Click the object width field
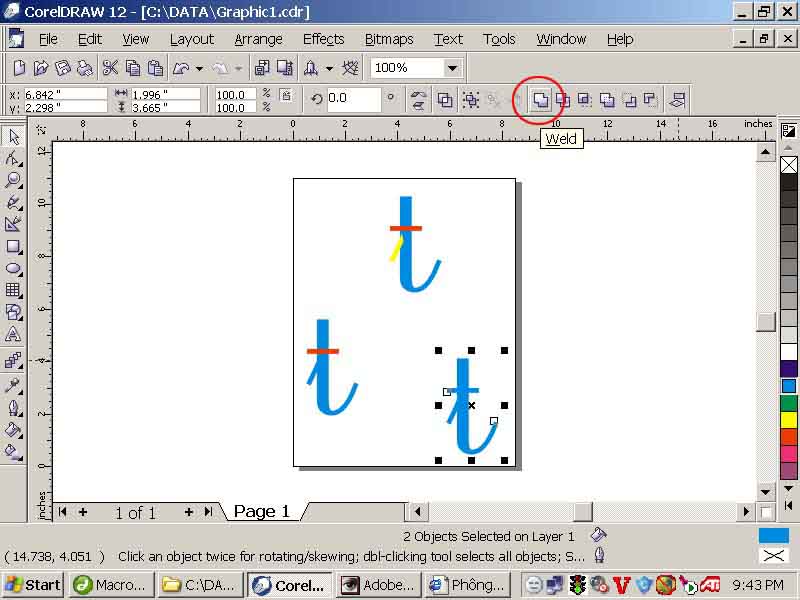The image size is (800, 600). coord(165,94)
